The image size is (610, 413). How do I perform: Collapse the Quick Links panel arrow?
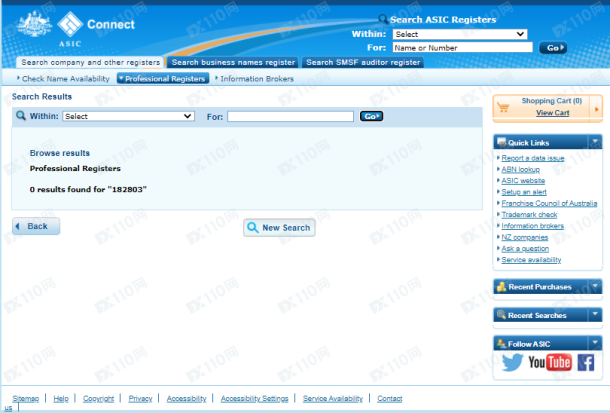(594, 142)
